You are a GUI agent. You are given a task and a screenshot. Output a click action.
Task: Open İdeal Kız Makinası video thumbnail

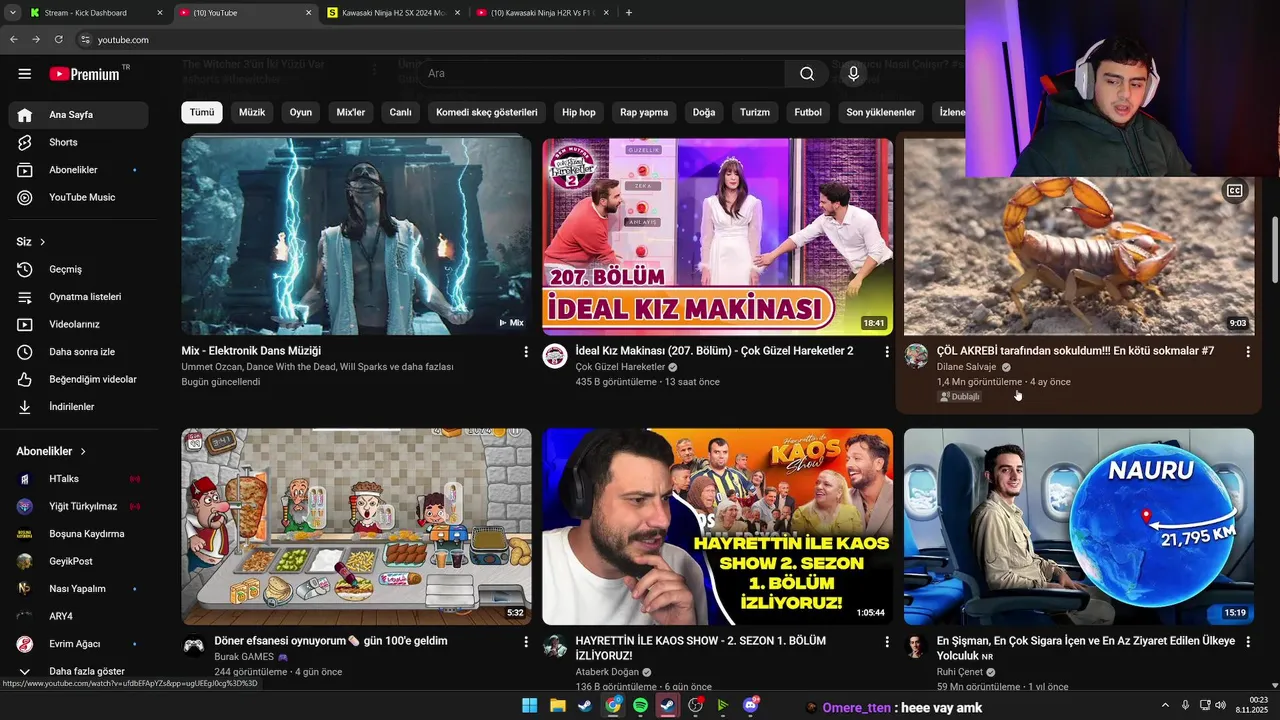tap(717, 236)
